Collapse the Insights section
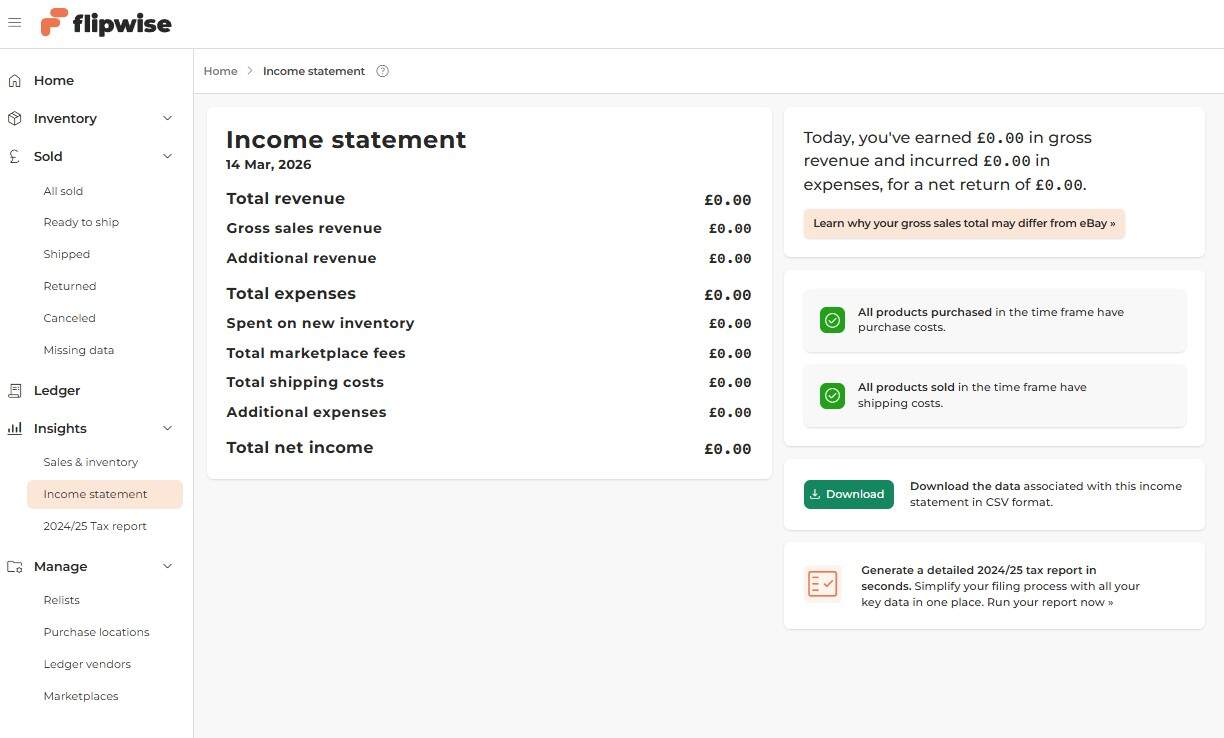 point(167,428)
